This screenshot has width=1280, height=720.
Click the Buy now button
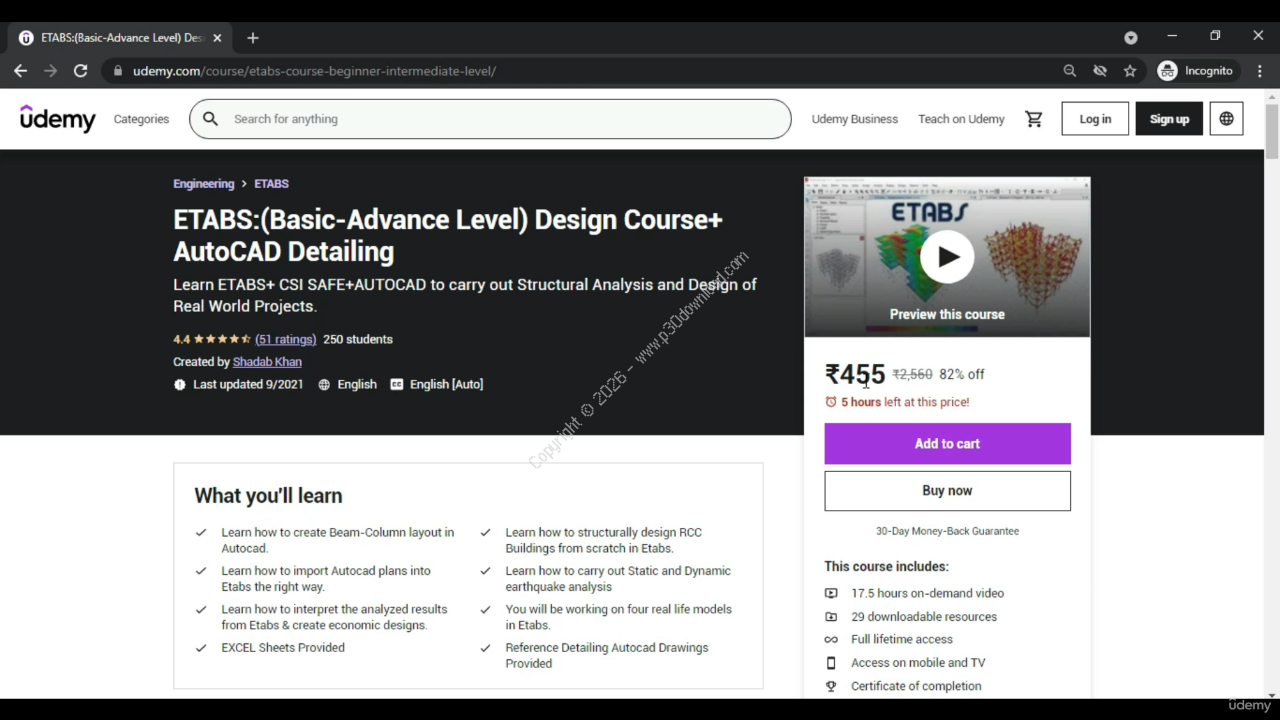[947, 491]
